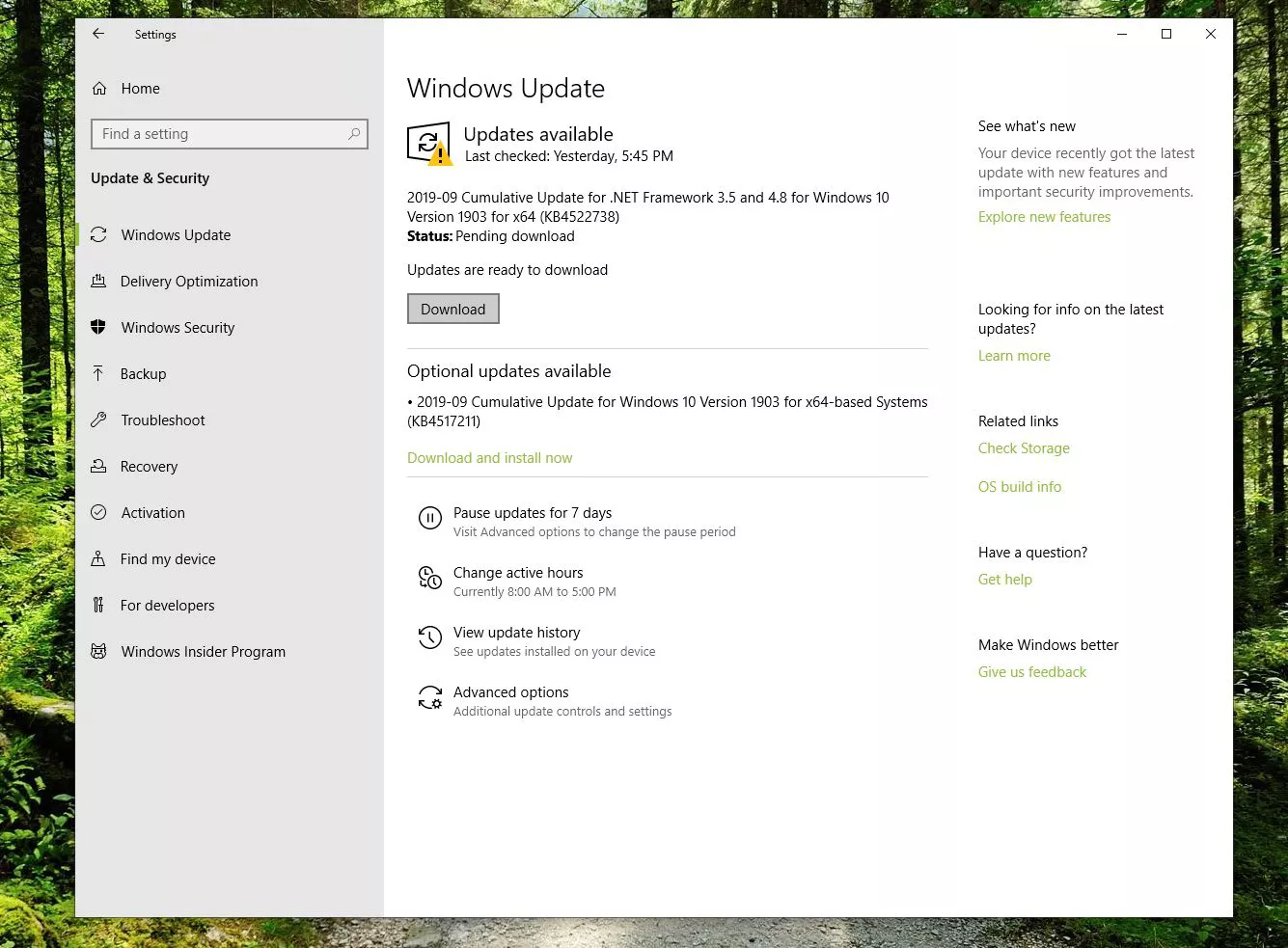The width and height of the screenshot is (1288, 948).
Task: Open Change active hours via the clock icon
Action: point(430,578)
